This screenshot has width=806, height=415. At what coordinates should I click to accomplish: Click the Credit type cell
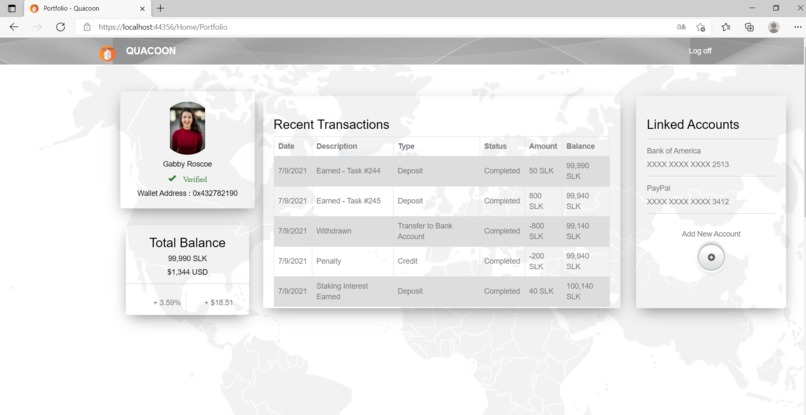[436, 261]
